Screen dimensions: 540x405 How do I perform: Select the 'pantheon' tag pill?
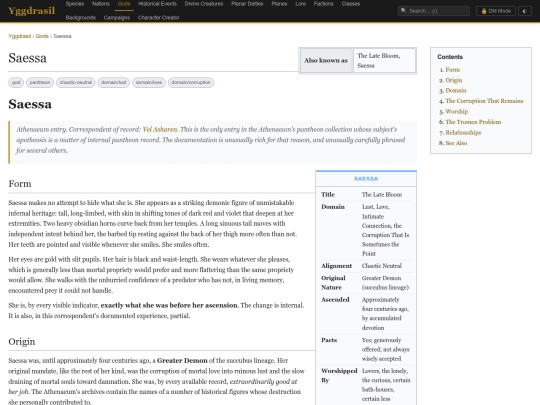pos(40,82)
